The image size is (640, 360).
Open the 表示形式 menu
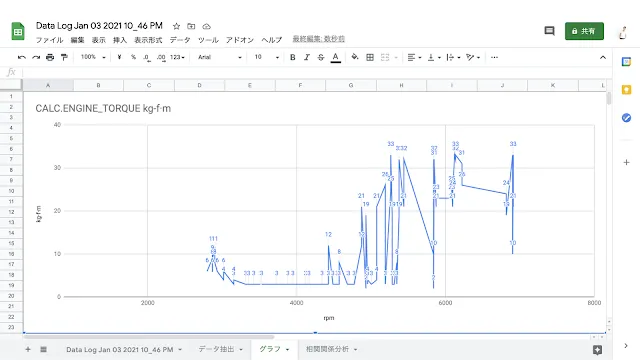[148, 40]
